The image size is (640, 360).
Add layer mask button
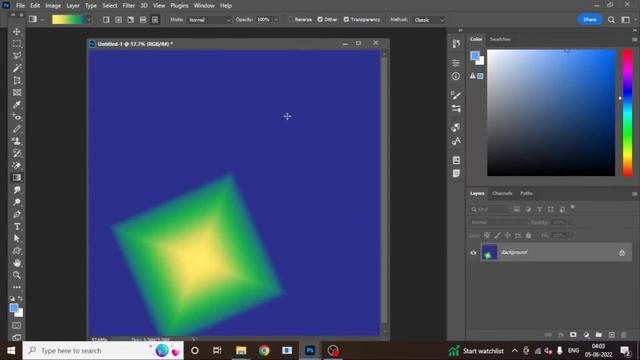pos(573,335)
